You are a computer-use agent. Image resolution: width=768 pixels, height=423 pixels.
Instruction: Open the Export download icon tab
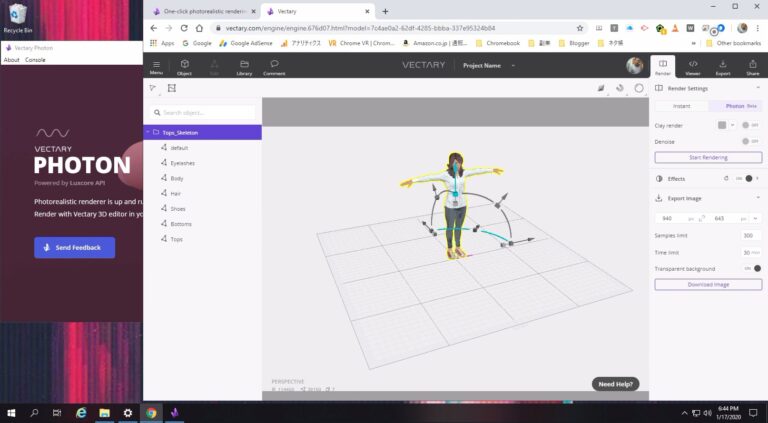[x=722, y=67]
